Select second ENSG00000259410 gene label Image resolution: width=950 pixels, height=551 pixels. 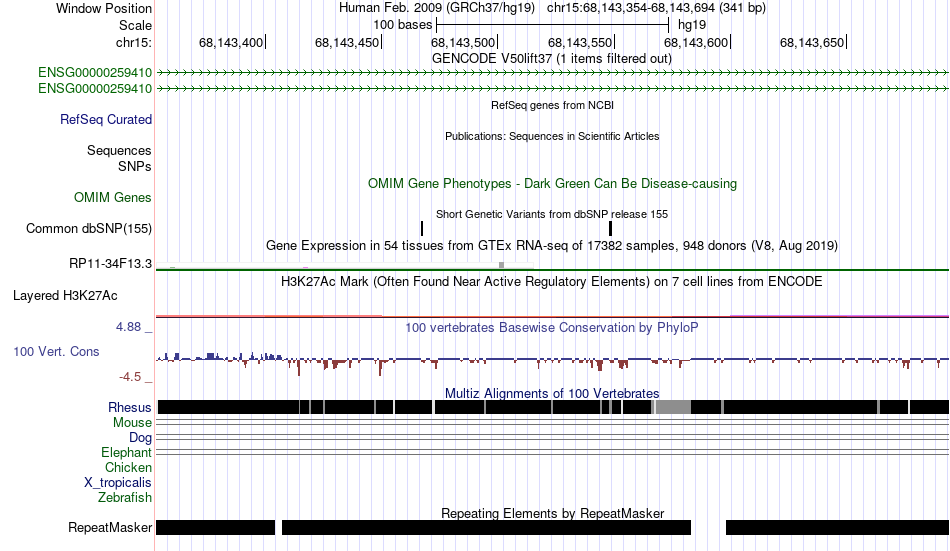(x=95, y=88)
